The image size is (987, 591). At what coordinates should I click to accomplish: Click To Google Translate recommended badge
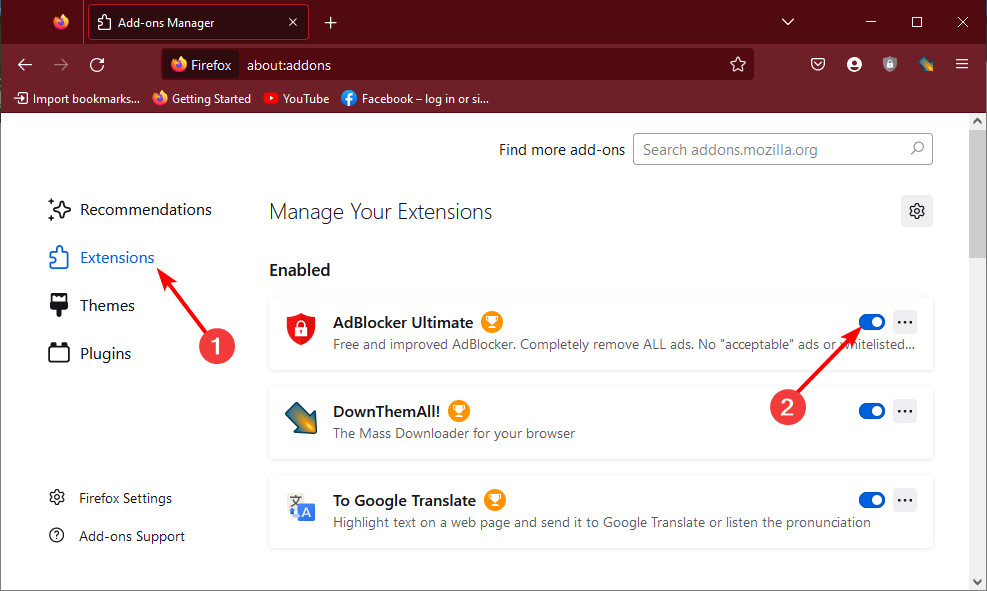point(495,500)
